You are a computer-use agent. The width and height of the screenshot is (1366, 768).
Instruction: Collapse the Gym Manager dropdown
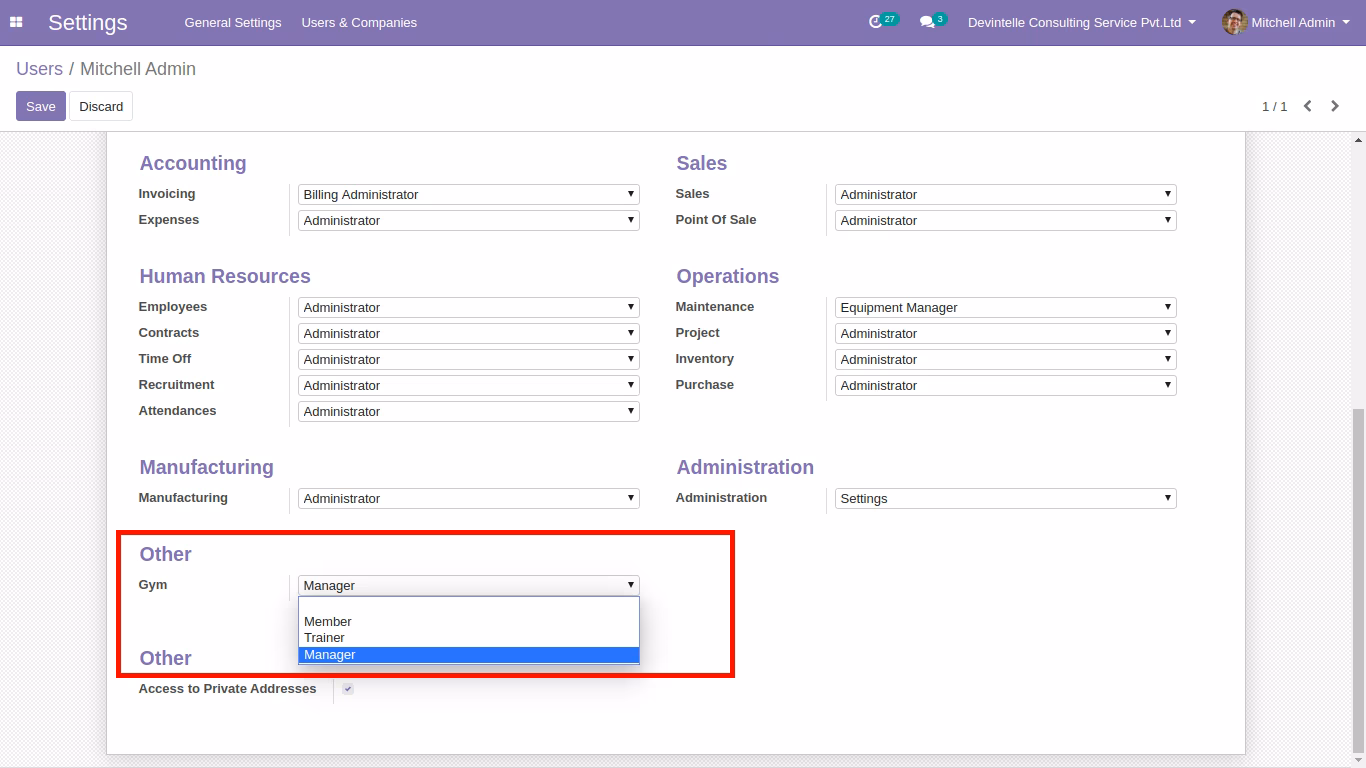(469, 585)
